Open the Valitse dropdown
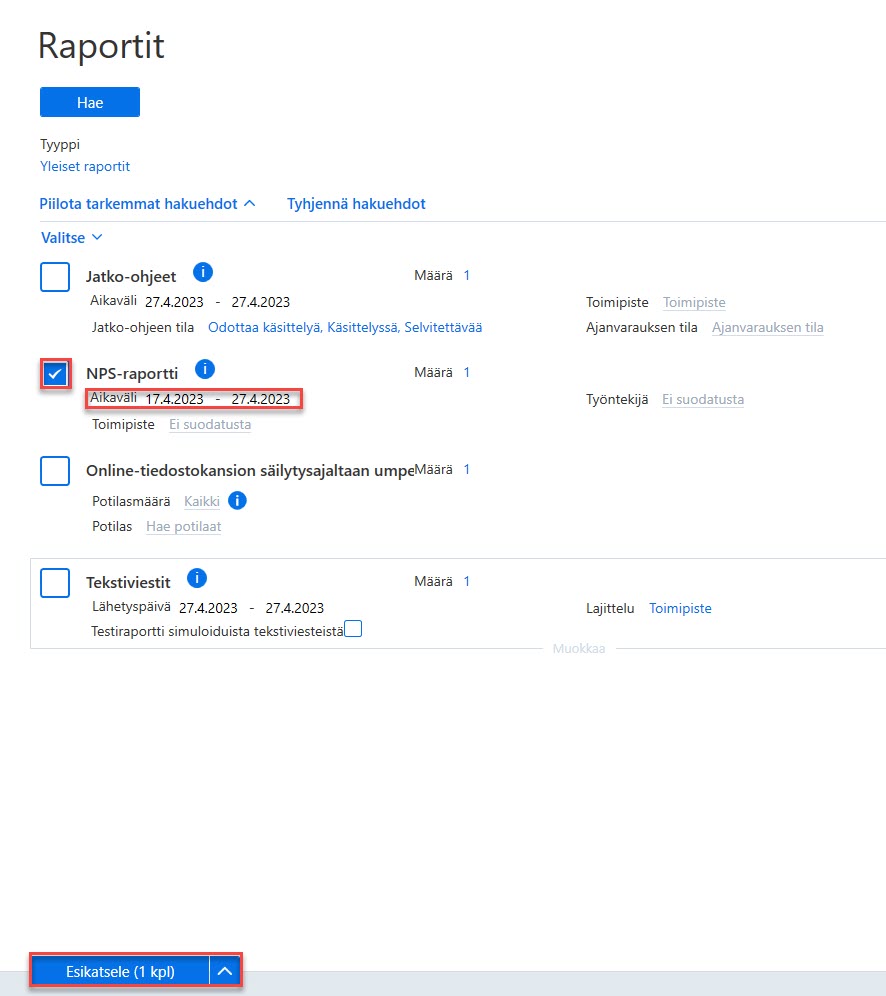Image resolution: width=886 pixels, height=996 pixels. (72, 238)
